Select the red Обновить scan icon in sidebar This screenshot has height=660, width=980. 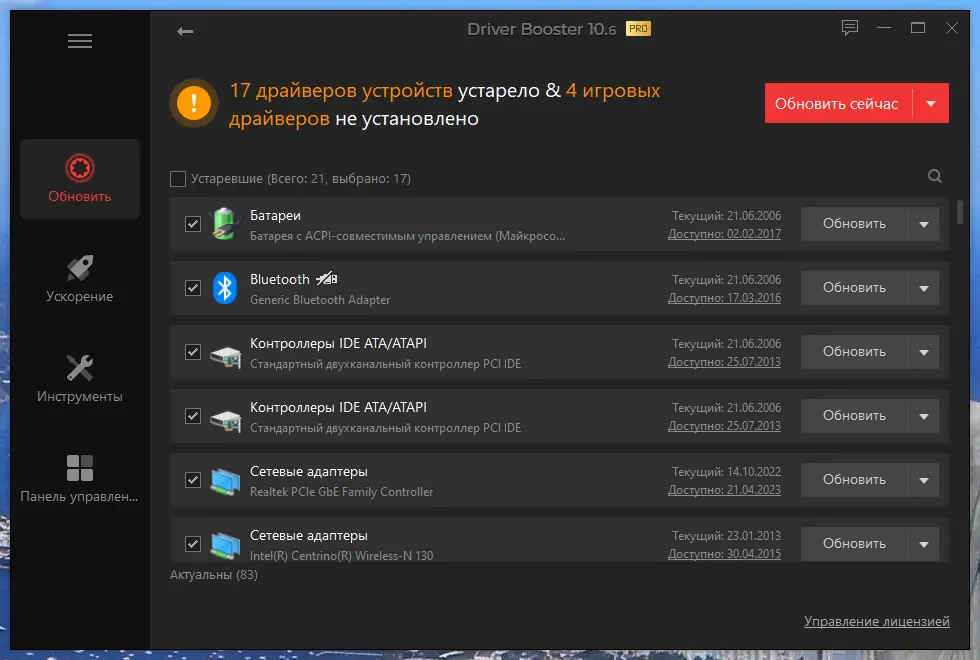click(79, 170)
